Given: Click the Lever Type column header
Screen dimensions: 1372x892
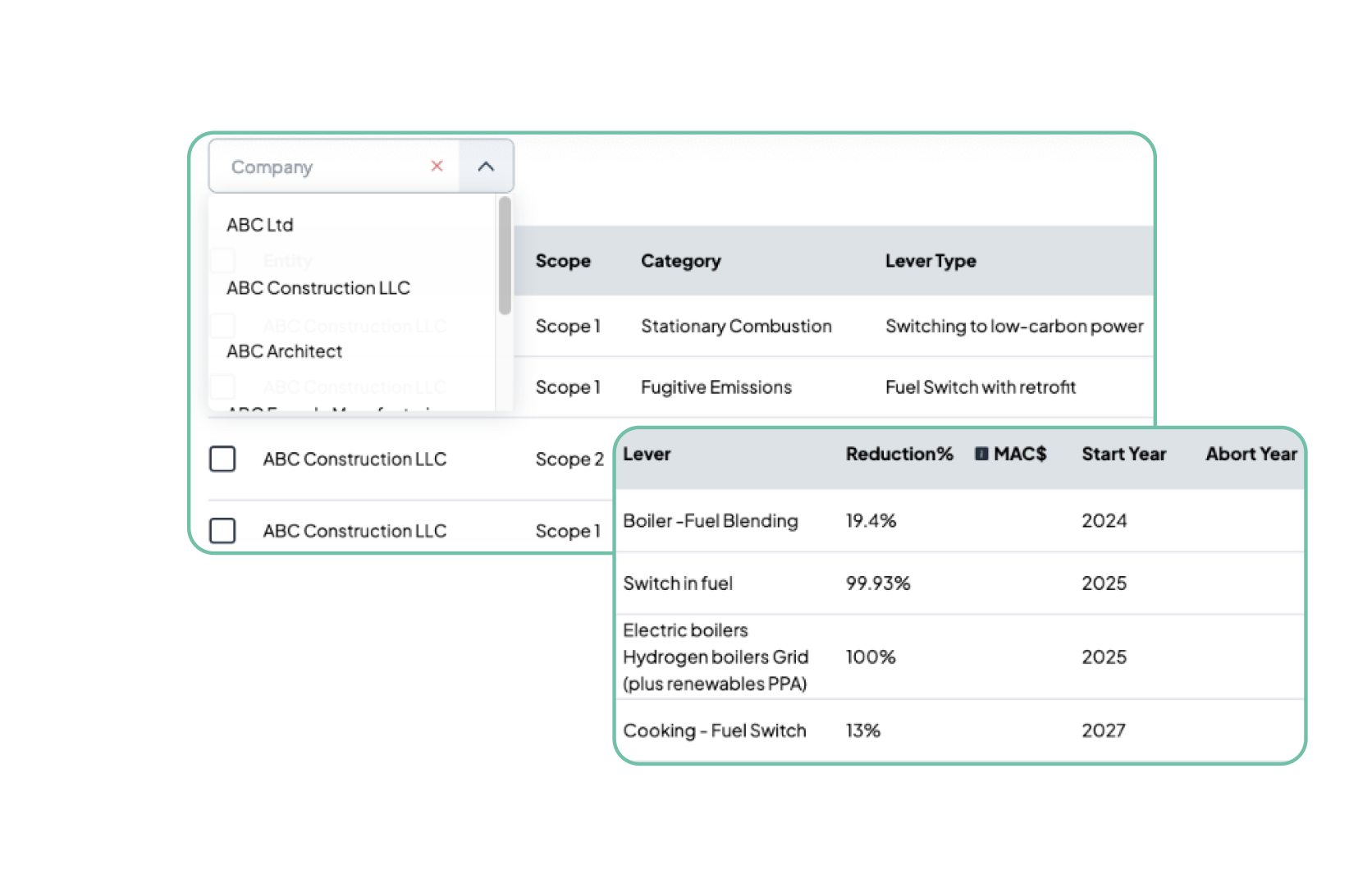Looking at the screenshot, I should click(930, 261).
